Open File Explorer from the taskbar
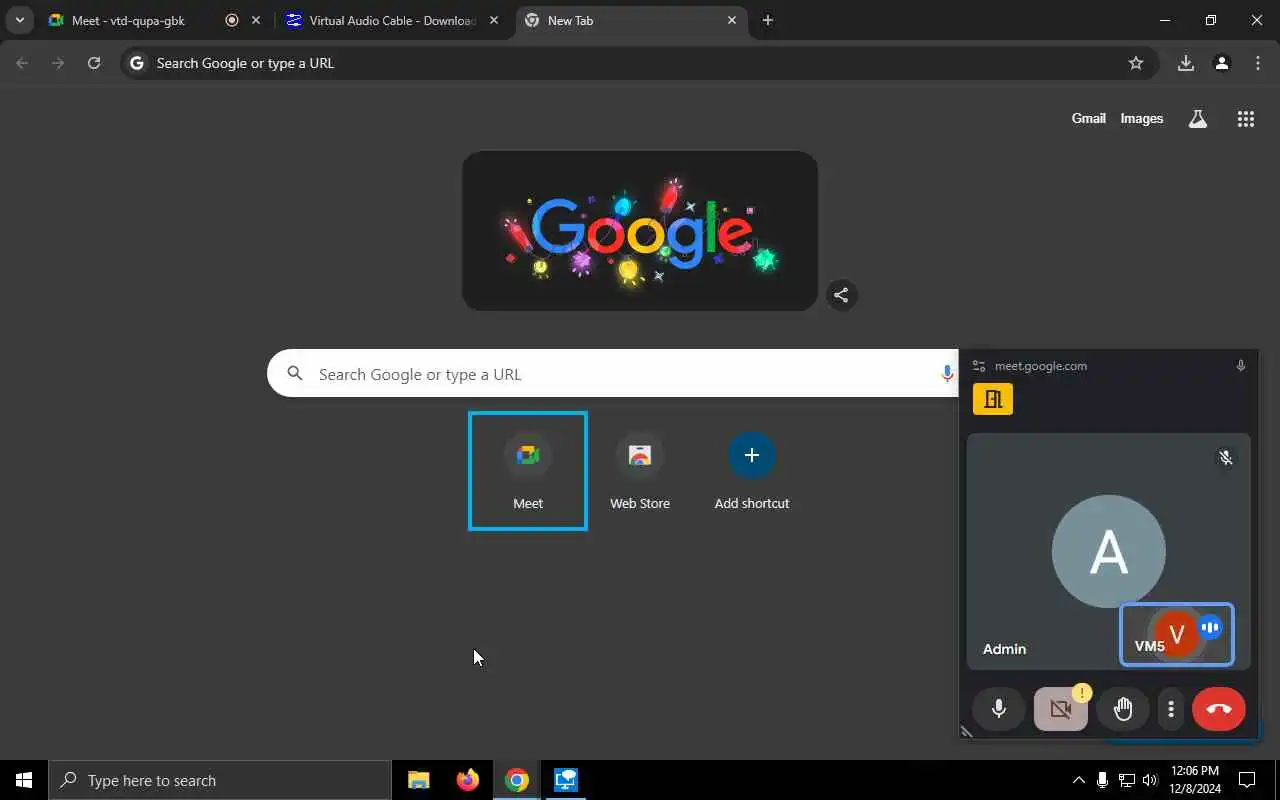1280x800 pixels. pos(419,780)
